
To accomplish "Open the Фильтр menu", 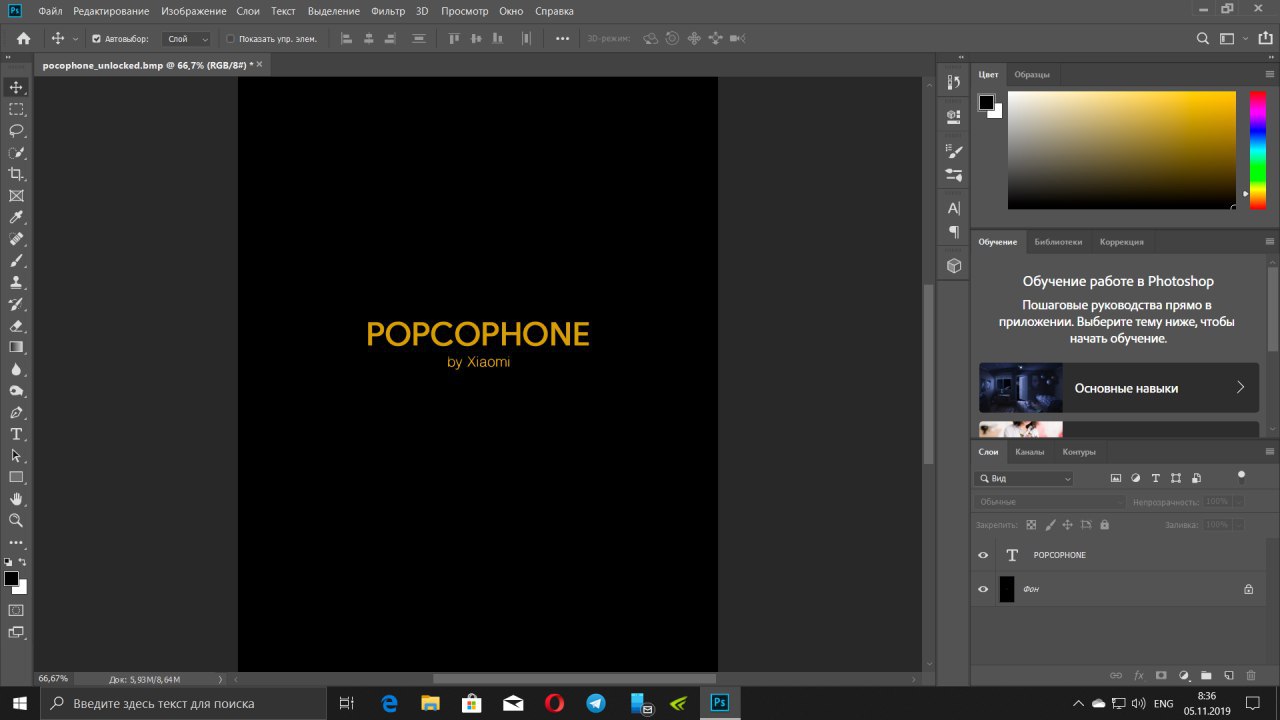I will (x=388, y=11).
